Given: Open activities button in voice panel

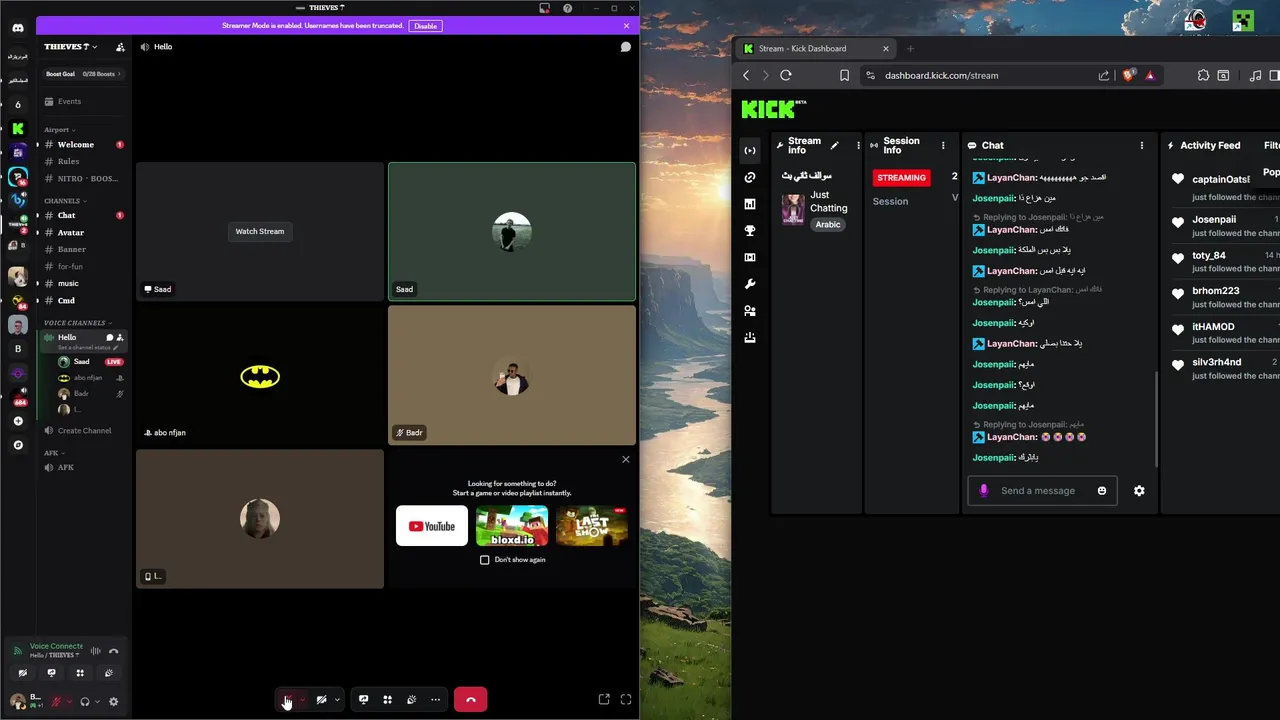Looking at the screenshot, I should [x=80, y=673].
